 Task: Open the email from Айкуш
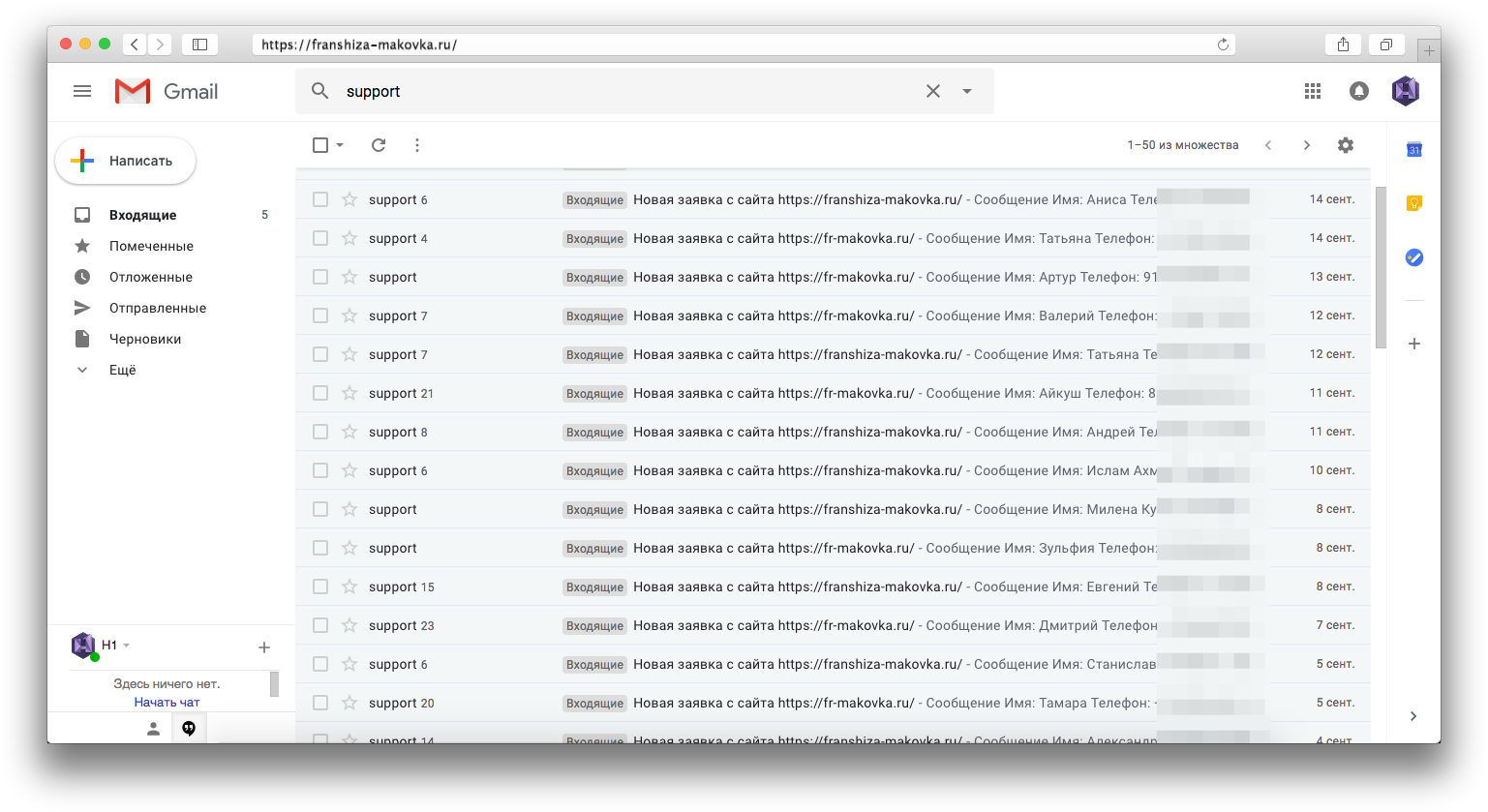click(x=833, y=393)
